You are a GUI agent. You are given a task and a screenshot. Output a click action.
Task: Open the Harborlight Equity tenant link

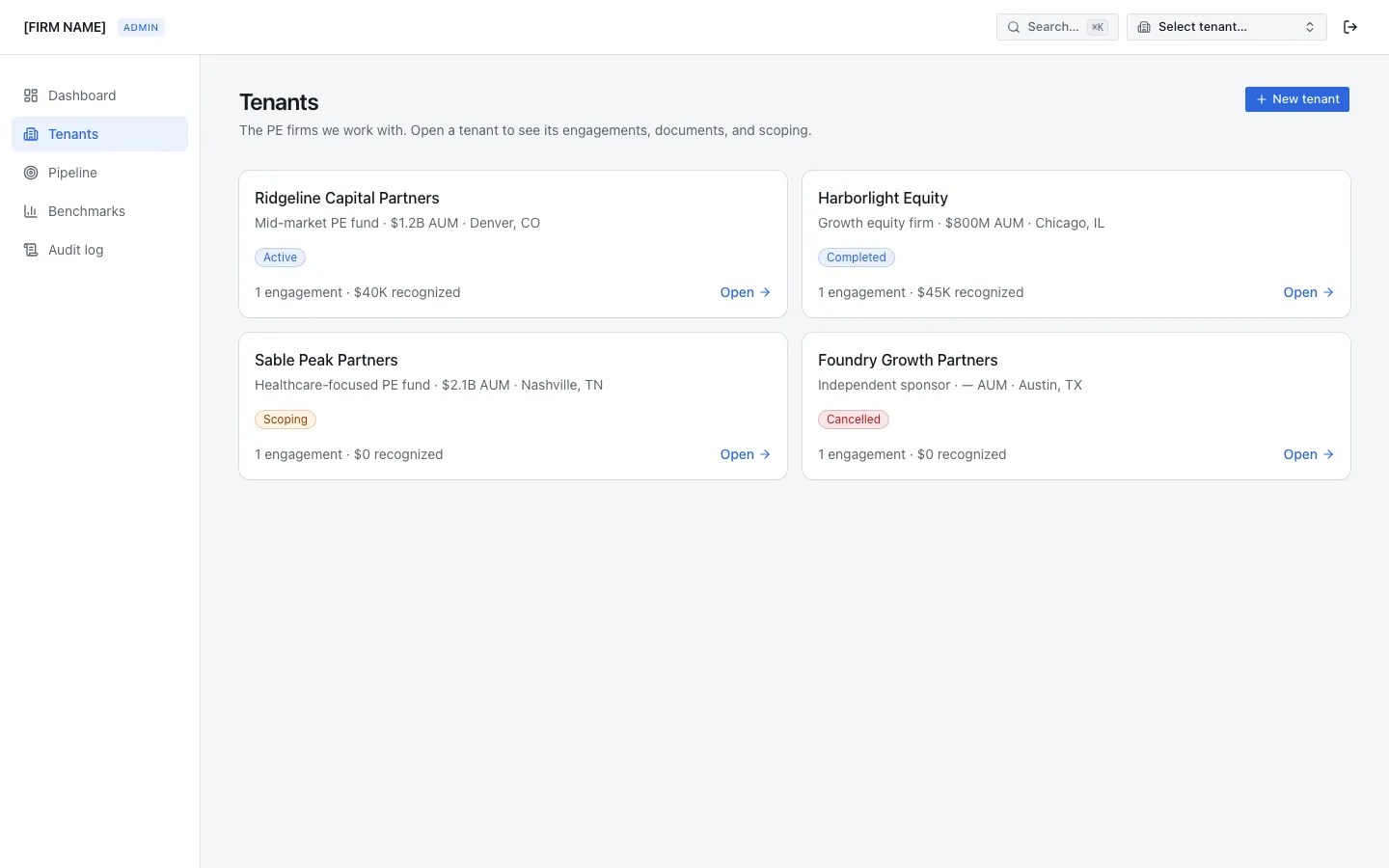[x=1308, y=292]
